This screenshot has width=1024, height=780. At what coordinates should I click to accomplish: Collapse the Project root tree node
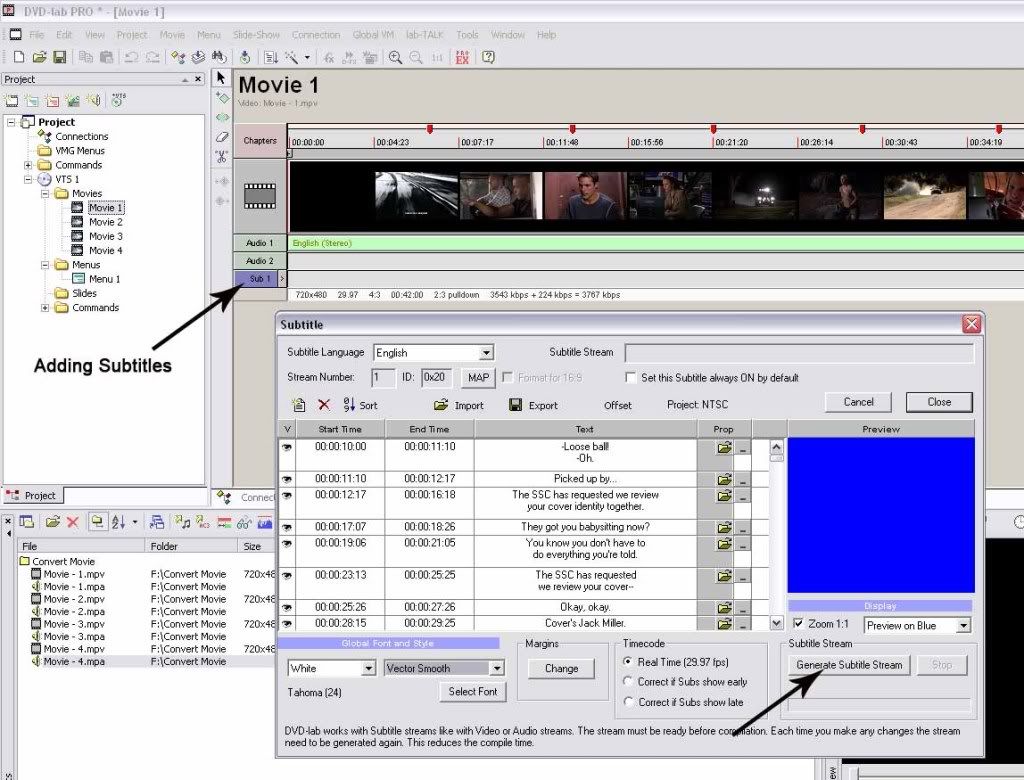pos(11,122)
